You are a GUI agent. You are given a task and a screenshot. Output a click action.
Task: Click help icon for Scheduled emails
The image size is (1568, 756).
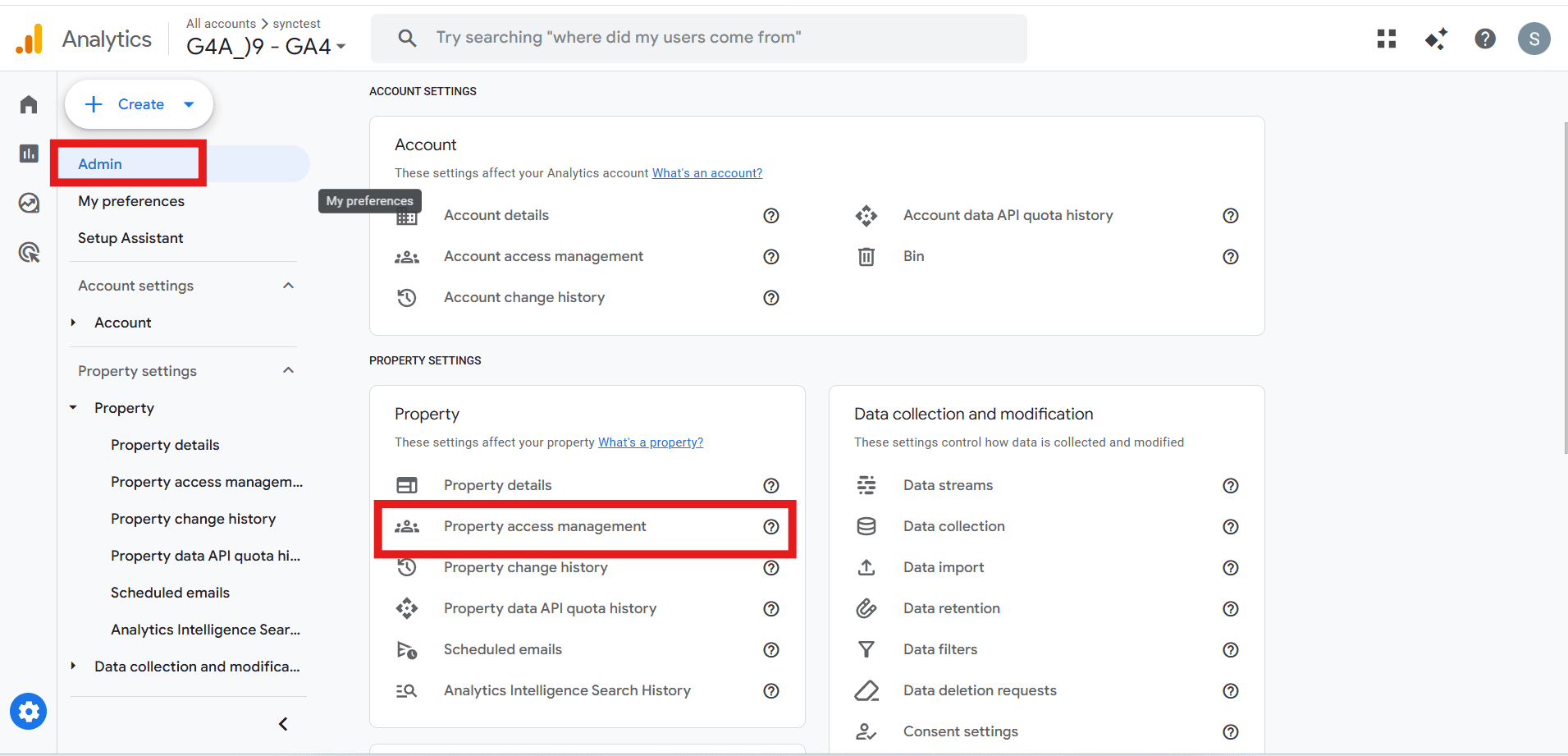pyautogui.click(x=771, y=650)
